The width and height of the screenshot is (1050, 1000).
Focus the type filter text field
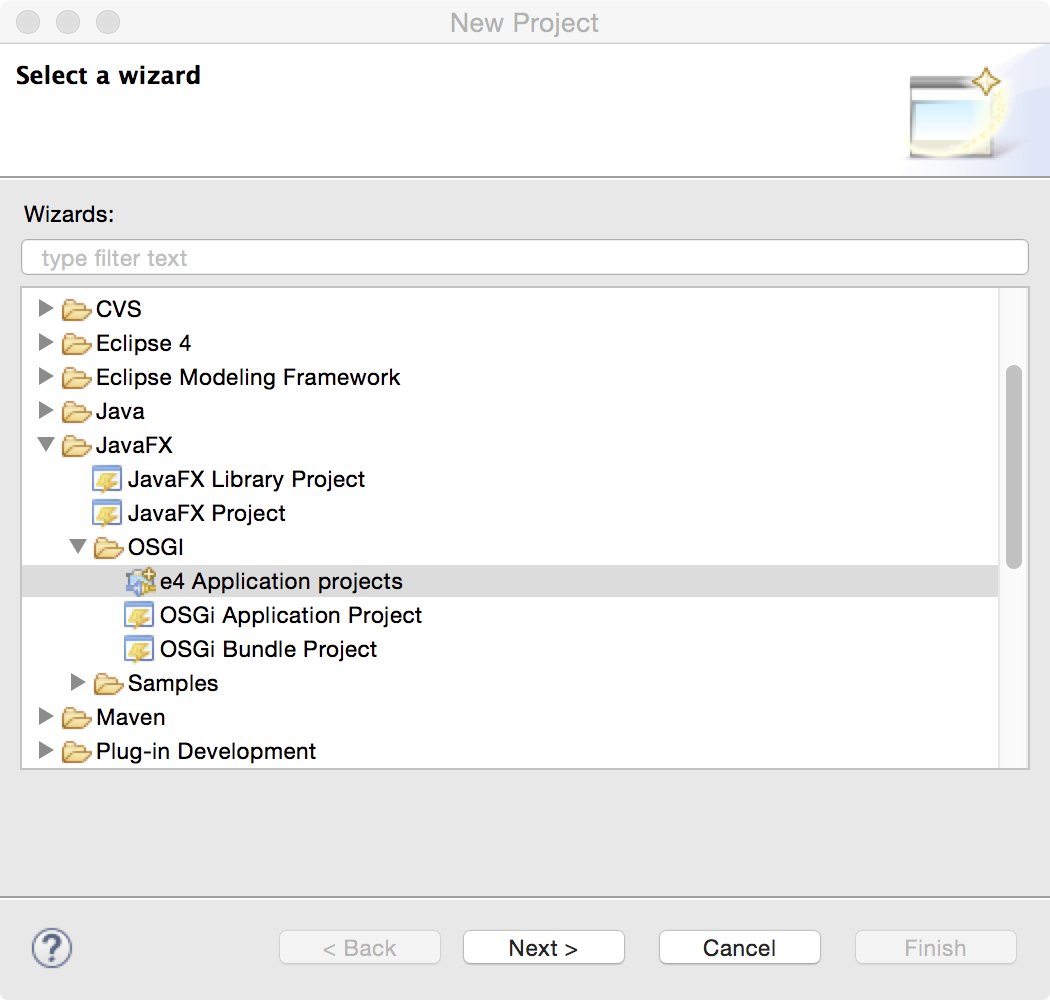pos(524,258)
